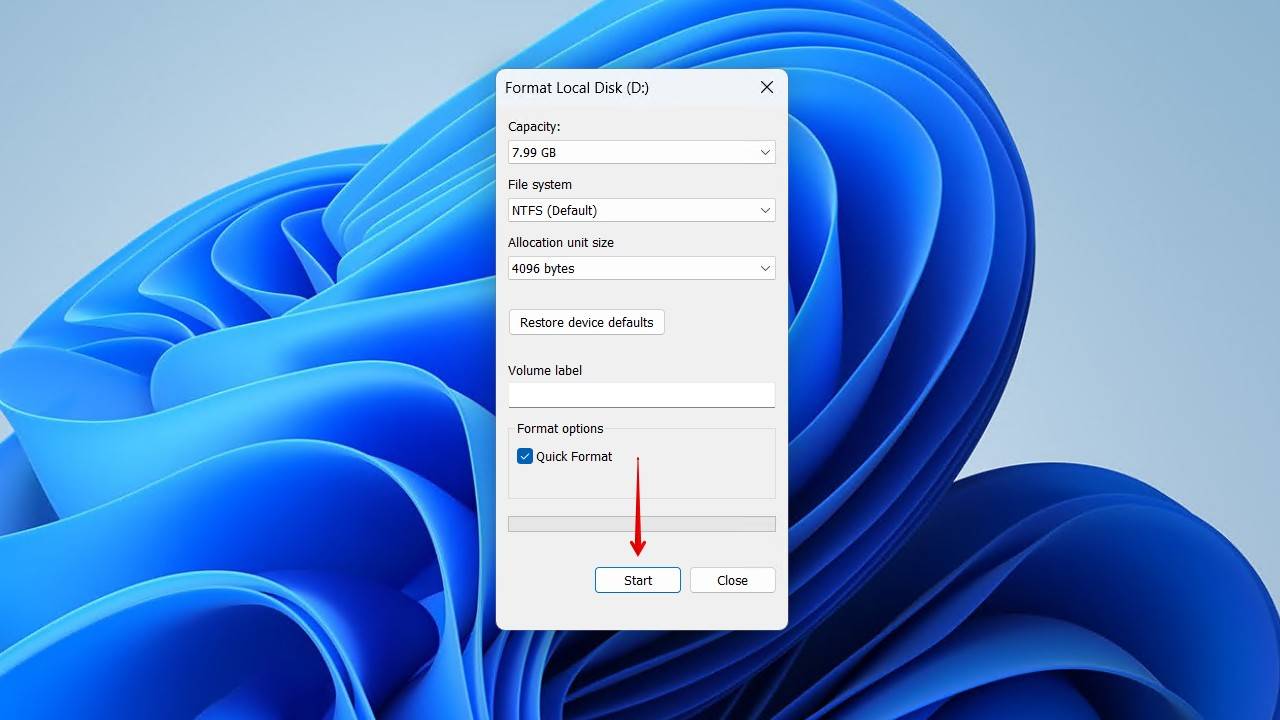The image size is (1280, 720).
Task: Click the File system label
Action: pyautogui.click(x=540, y=185)
